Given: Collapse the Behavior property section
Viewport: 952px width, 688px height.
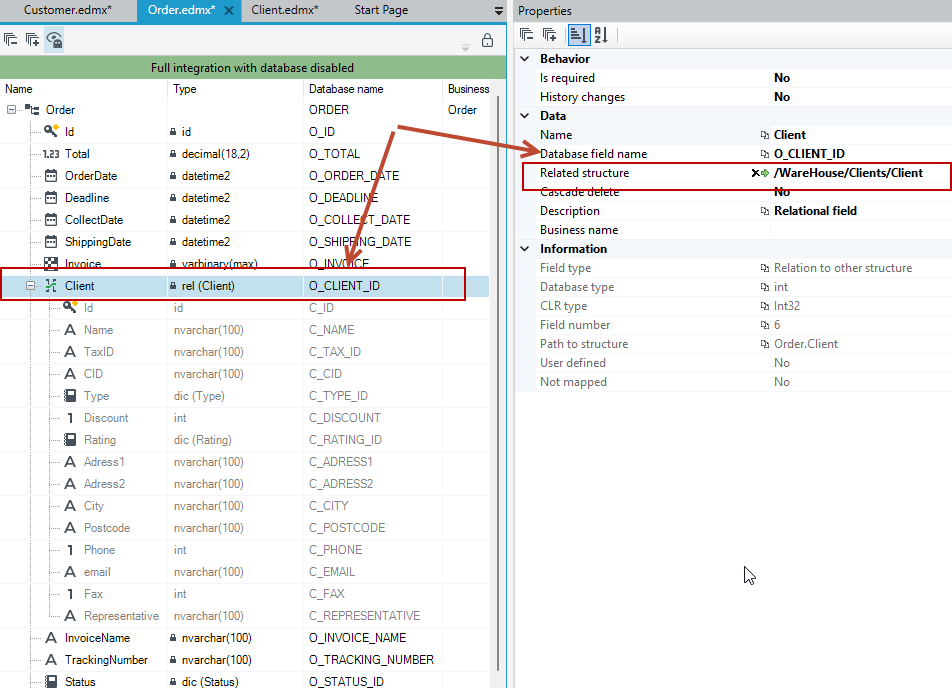Looking at the screenshot, I should 525,59.
